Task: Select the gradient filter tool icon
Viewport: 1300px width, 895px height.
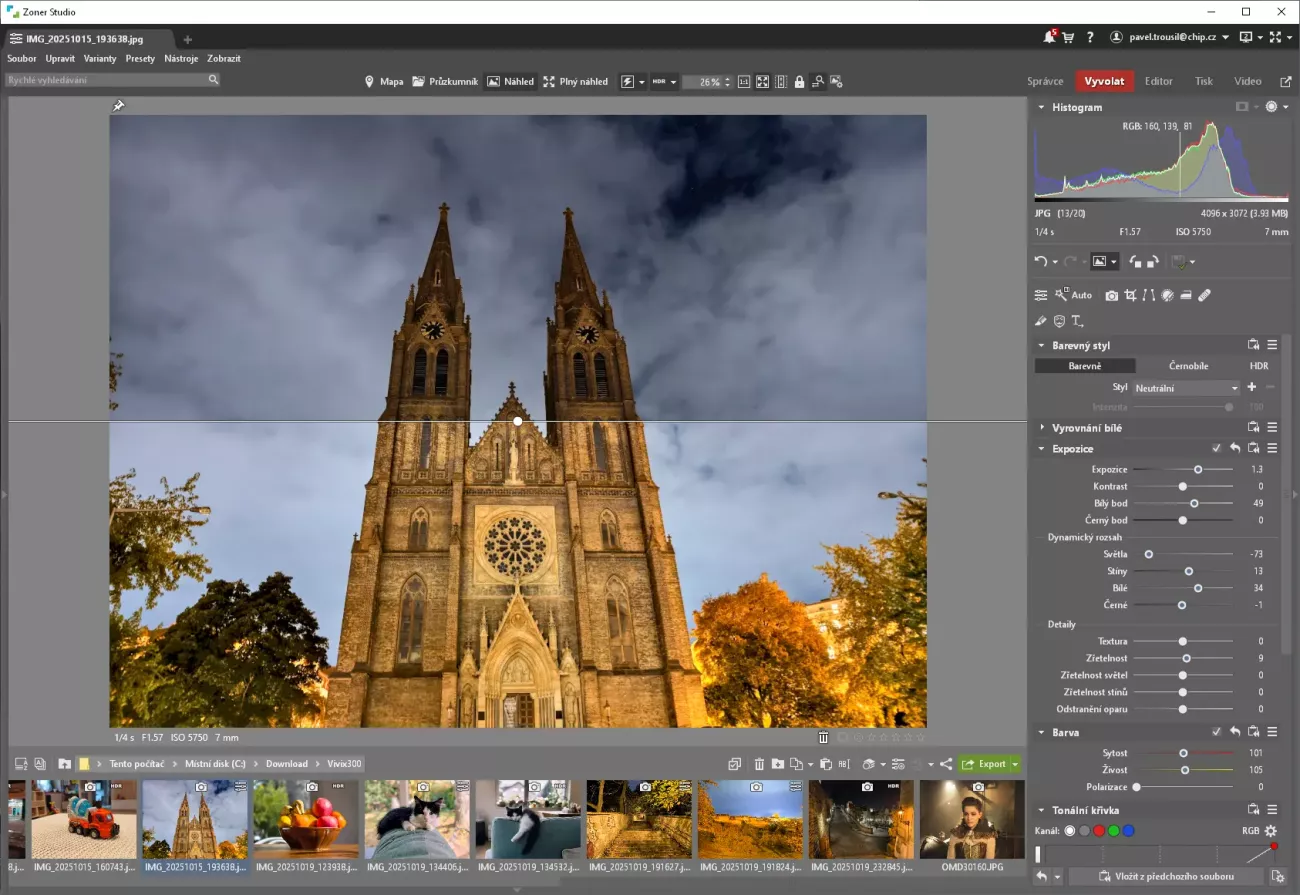Action: tap(1185, 295)
